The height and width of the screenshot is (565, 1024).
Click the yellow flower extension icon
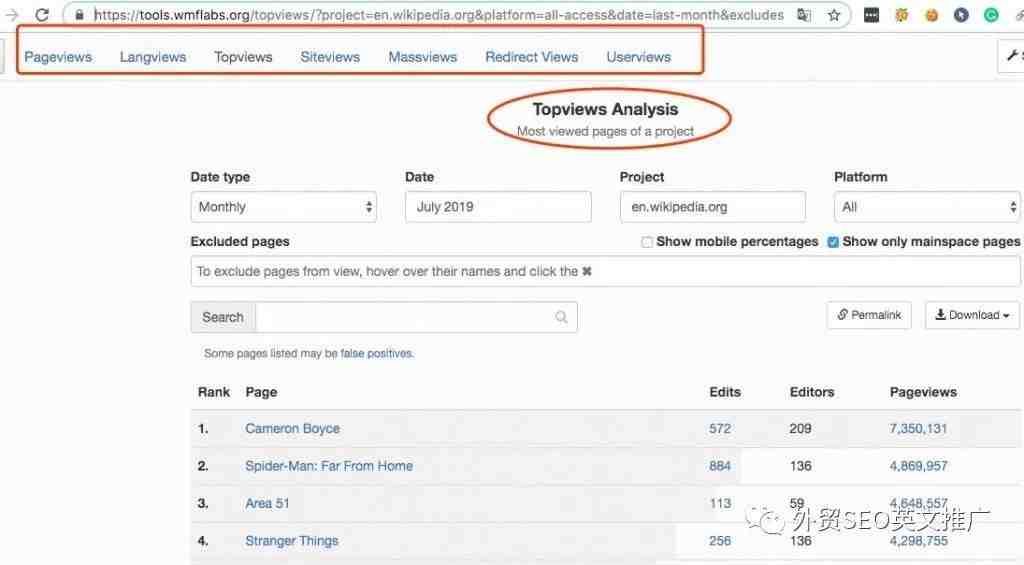pyautogui.click(x=901, y=14)
